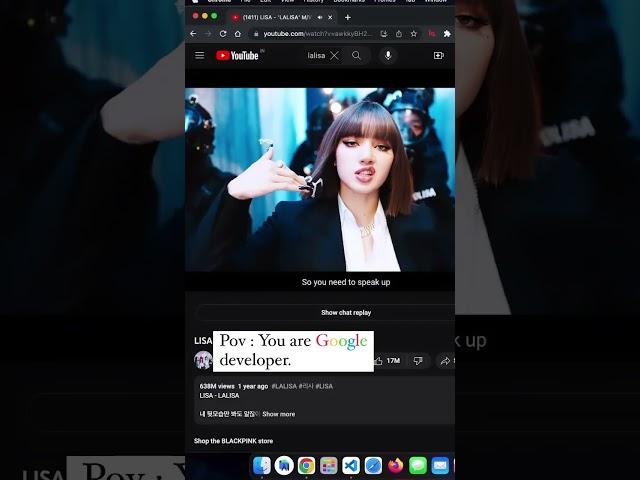This screenshot has width=640, height=480.
Task: Click the 'lalisa' search field
Action: coord(316,56)
